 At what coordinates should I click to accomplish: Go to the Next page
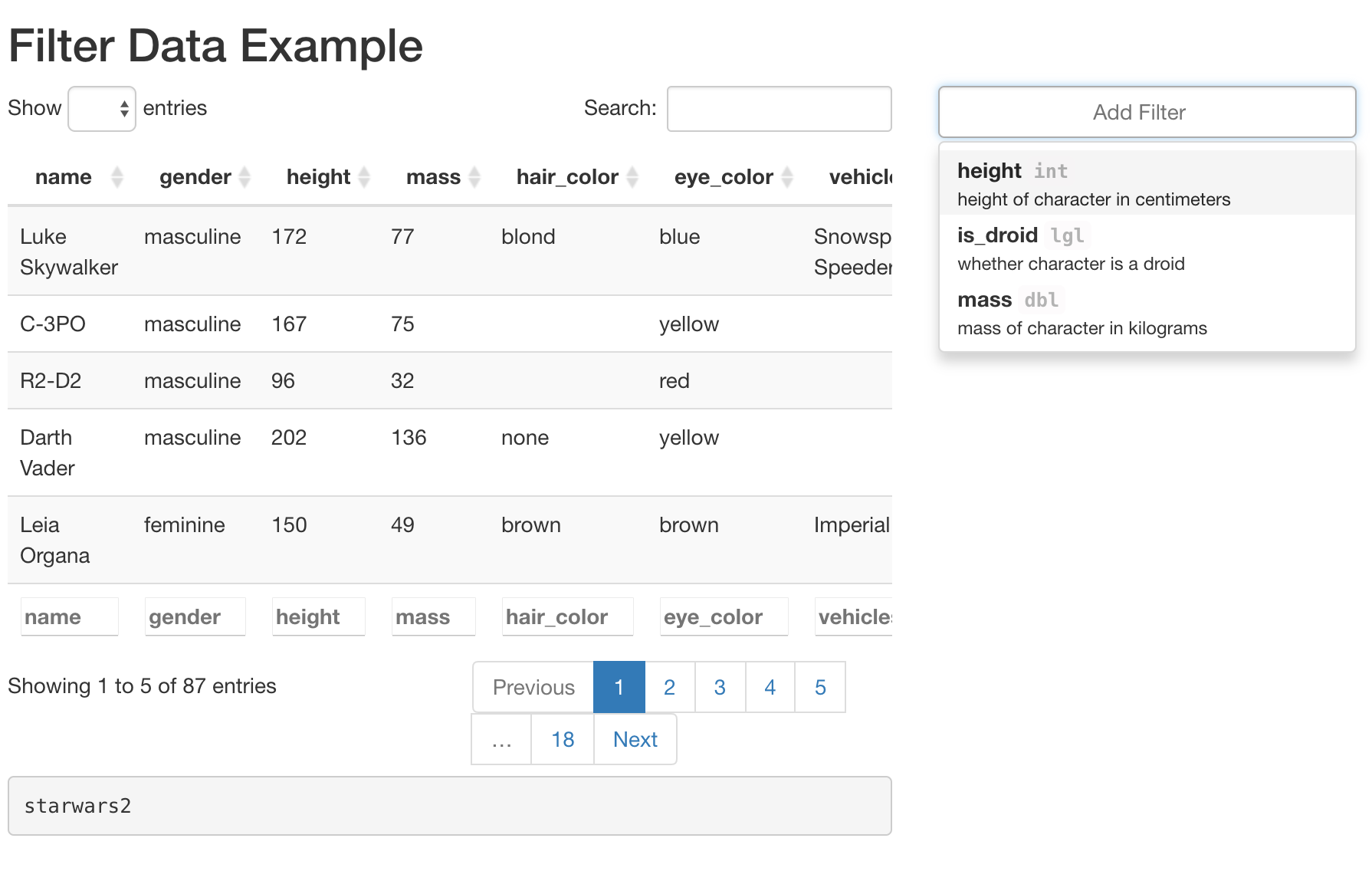pos(635,739)
